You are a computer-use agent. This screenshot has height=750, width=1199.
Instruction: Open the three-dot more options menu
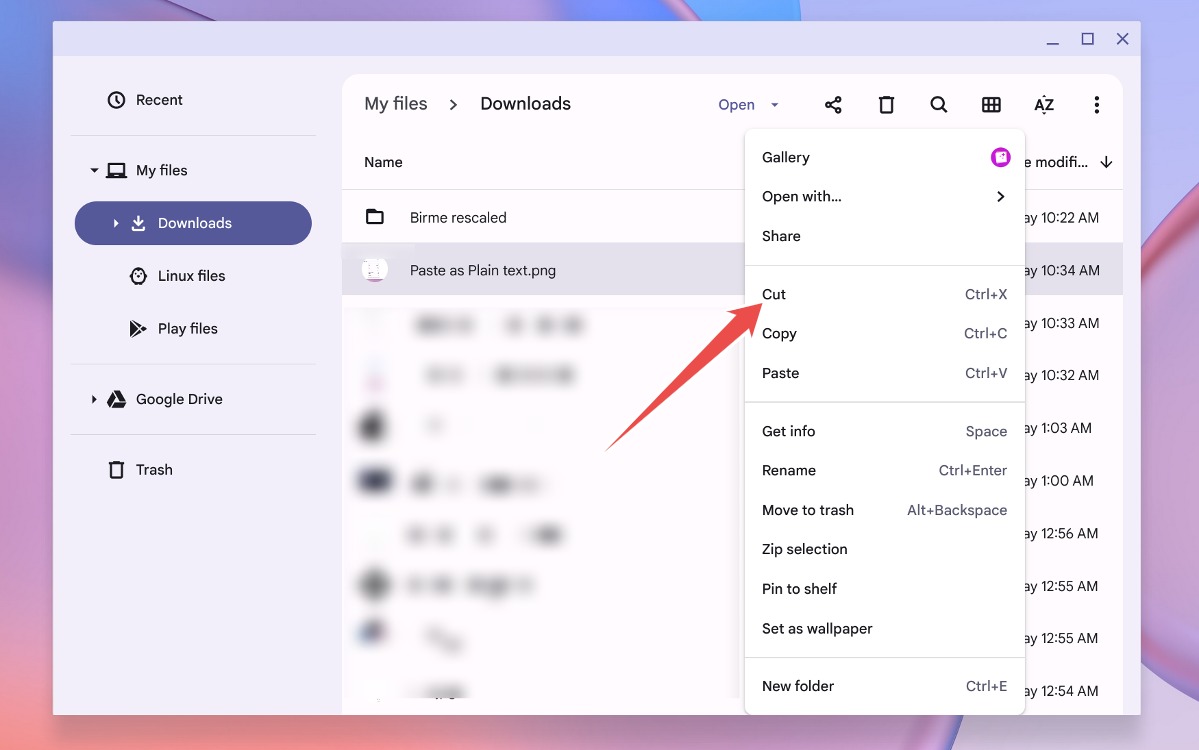pyautogui.click(x=1096, y=104)
